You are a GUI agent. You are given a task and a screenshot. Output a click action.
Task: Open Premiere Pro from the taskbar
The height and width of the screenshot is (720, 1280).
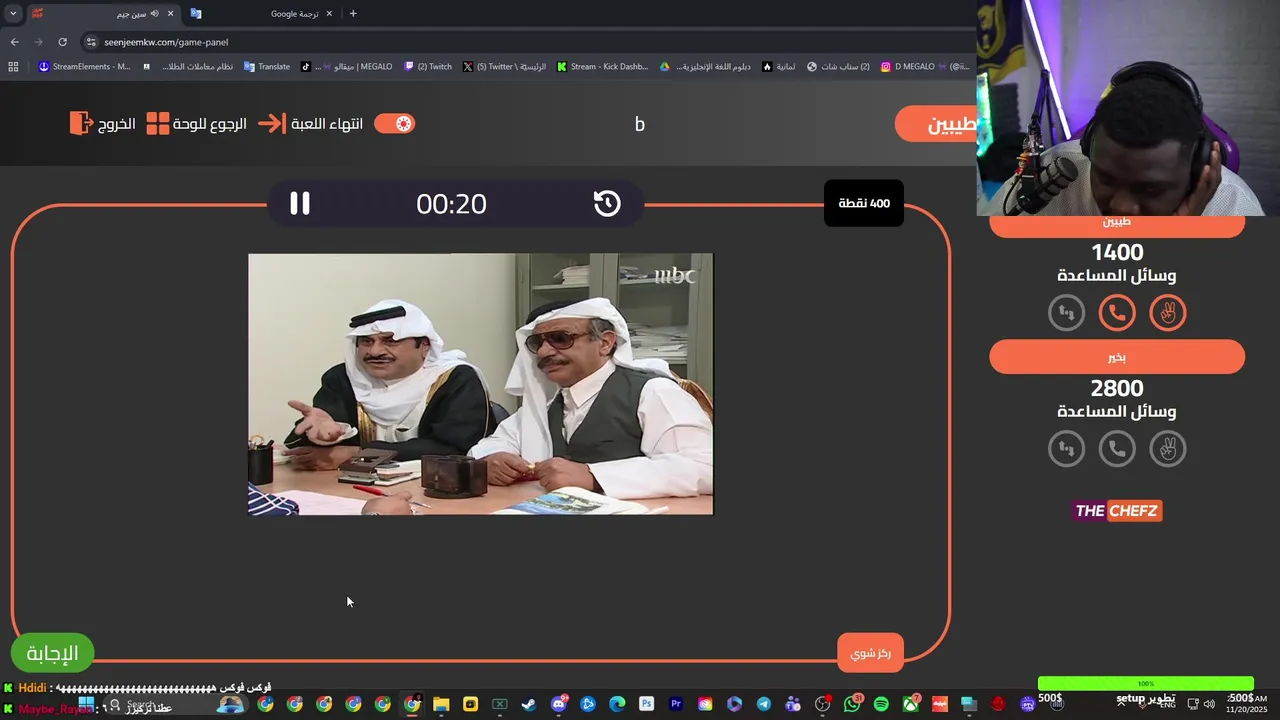point(676,704)
